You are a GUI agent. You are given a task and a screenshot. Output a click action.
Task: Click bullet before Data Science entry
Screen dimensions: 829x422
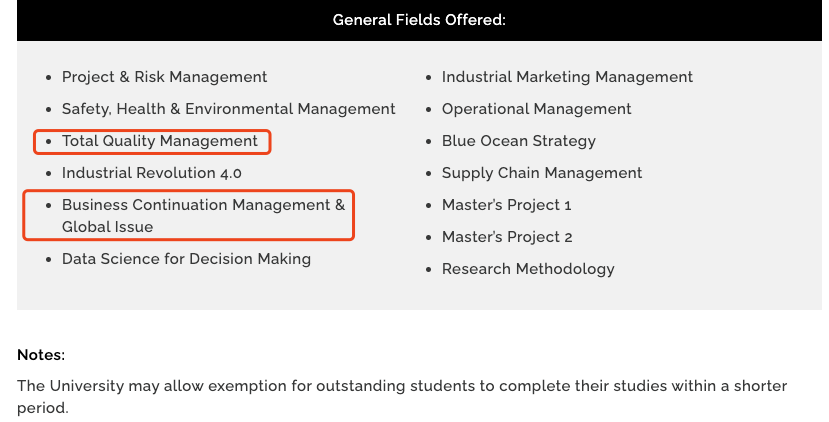[x=49, y=260]
